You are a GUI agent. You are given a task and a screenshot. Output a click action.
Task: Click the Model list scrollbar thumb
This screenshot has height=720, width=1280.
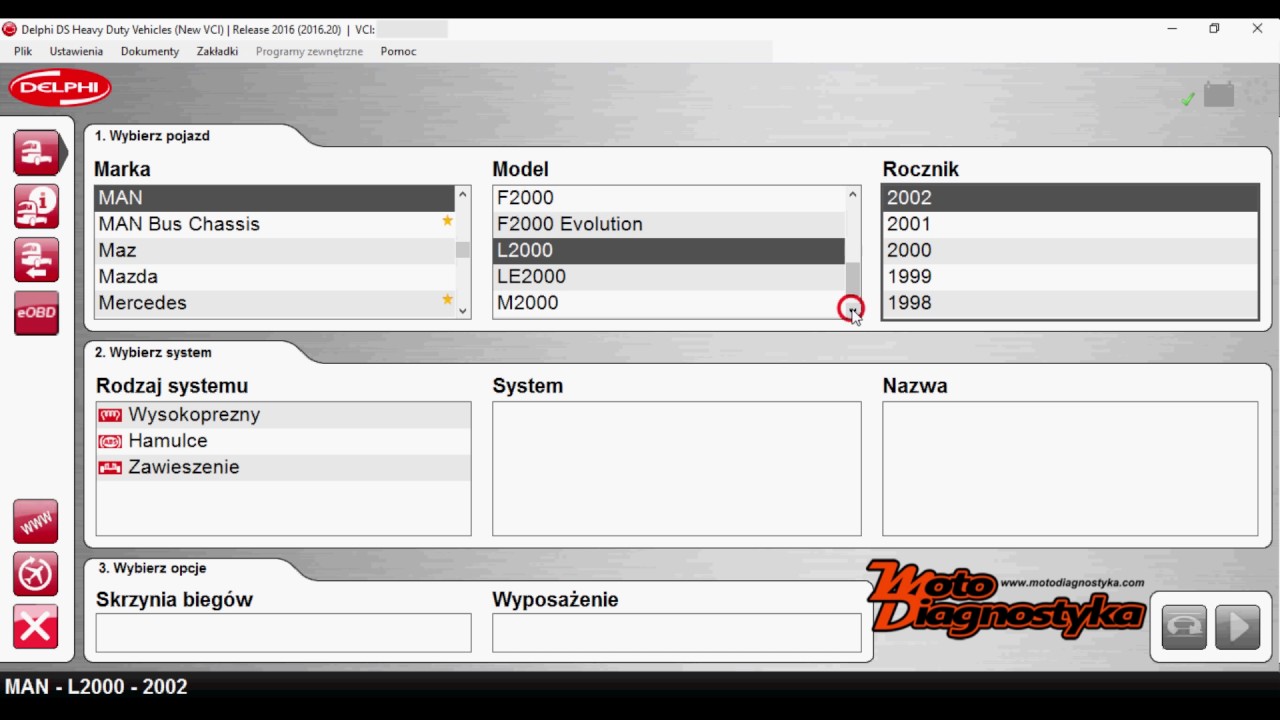853,279
